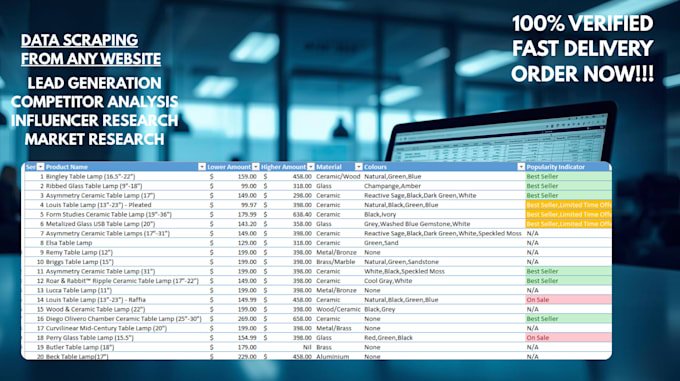Open the Material column filter dropdown
Image resolution: width=680 pixels, height=381 pixels.
[358, 167]
